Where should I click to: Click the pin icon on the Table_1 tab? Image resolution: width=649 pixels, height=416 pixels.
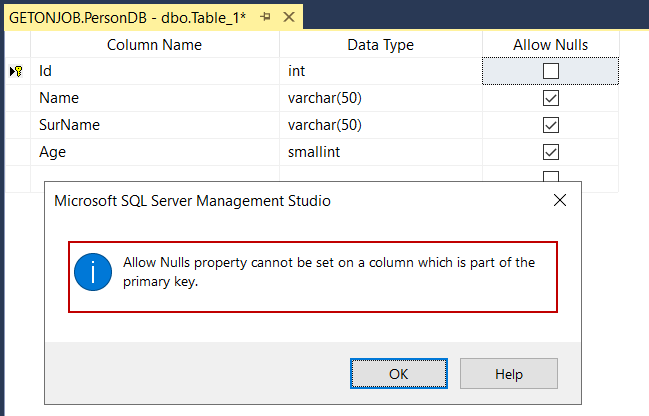[265, 18]
